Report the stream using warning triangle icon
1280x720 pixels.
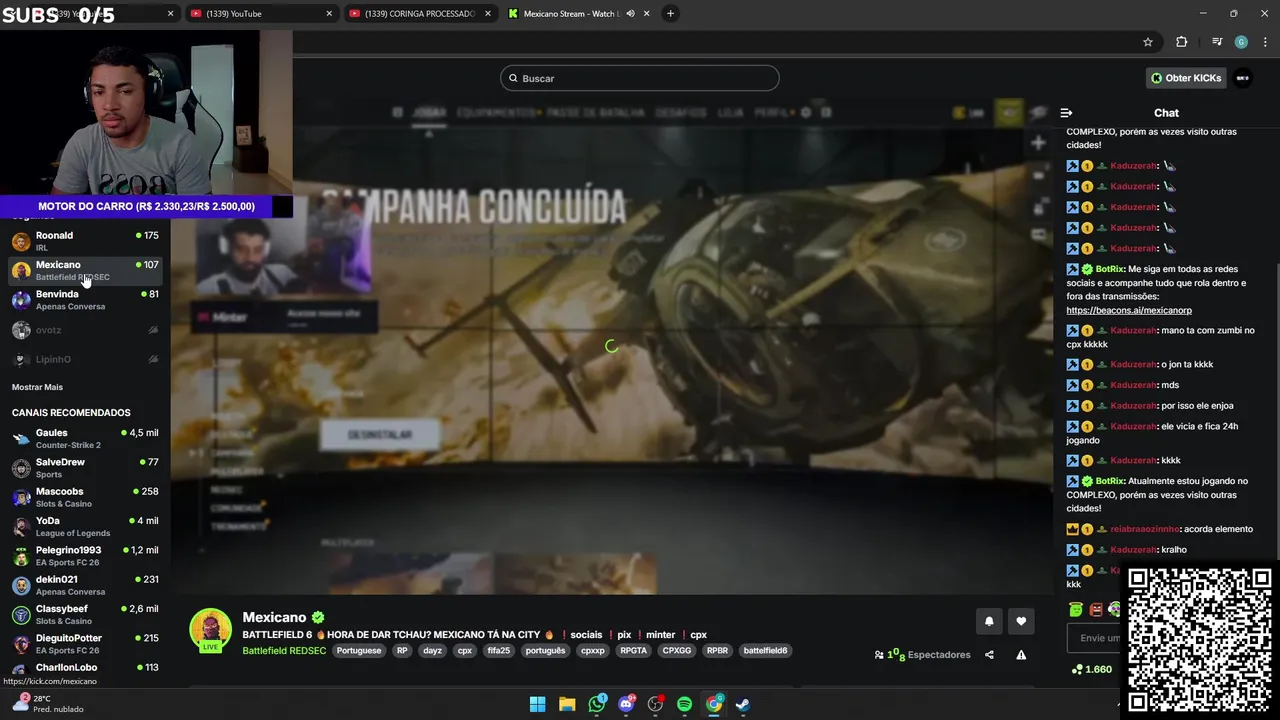point(1021,655)
